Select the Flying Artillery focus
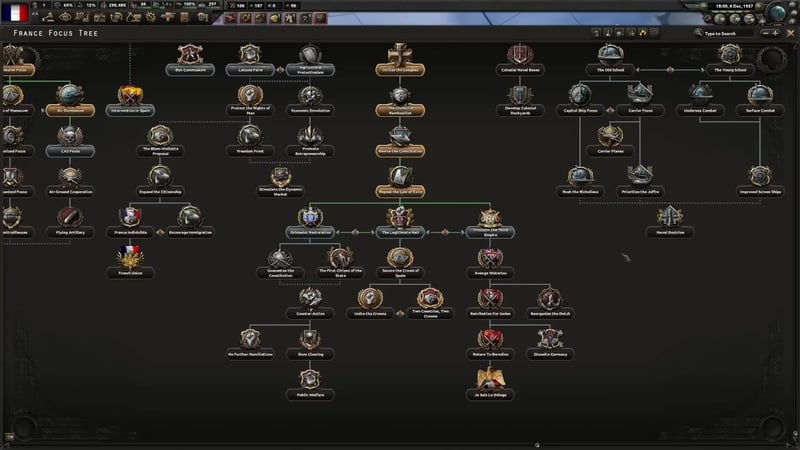 [x=70, y=222]
